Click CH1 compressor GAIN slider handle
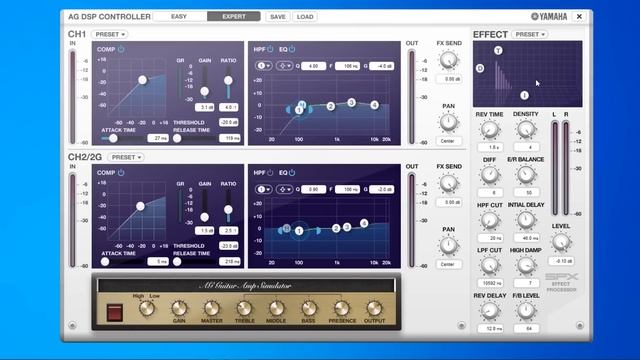 tap(204, 91)
